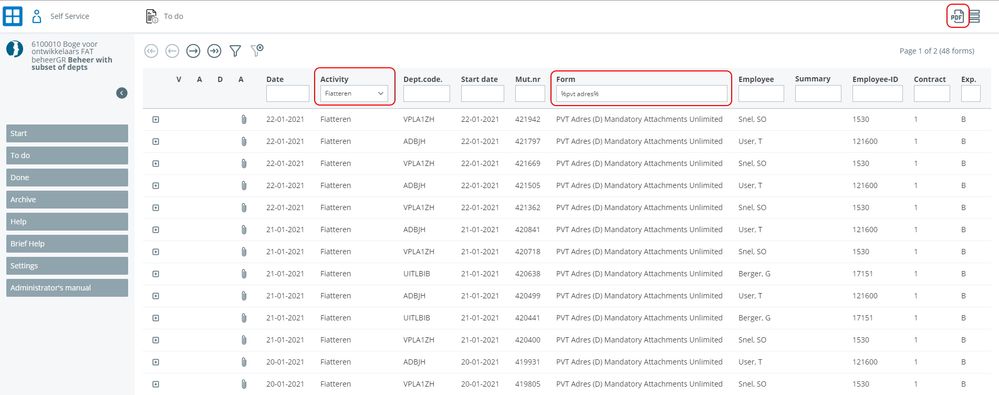Open the Activity dropdown filter

tap(354, 94)
